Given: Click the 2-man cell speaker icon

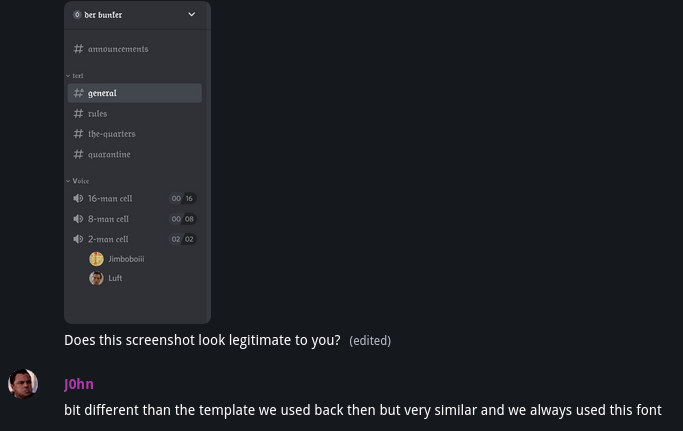Looking at the screenshot, I should (78, 239).
